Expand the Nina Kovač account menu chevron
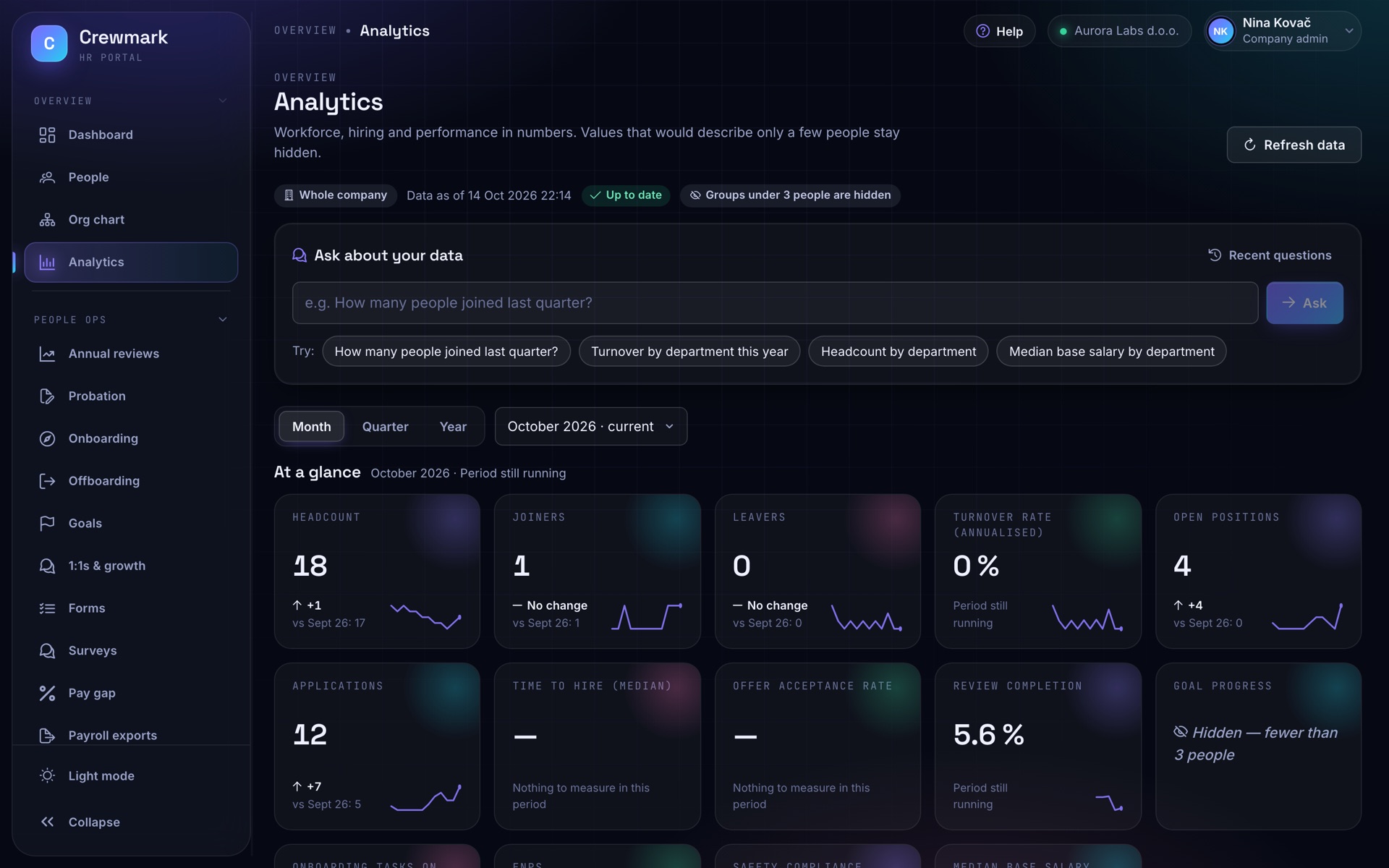 click(x=1349, y=31)
